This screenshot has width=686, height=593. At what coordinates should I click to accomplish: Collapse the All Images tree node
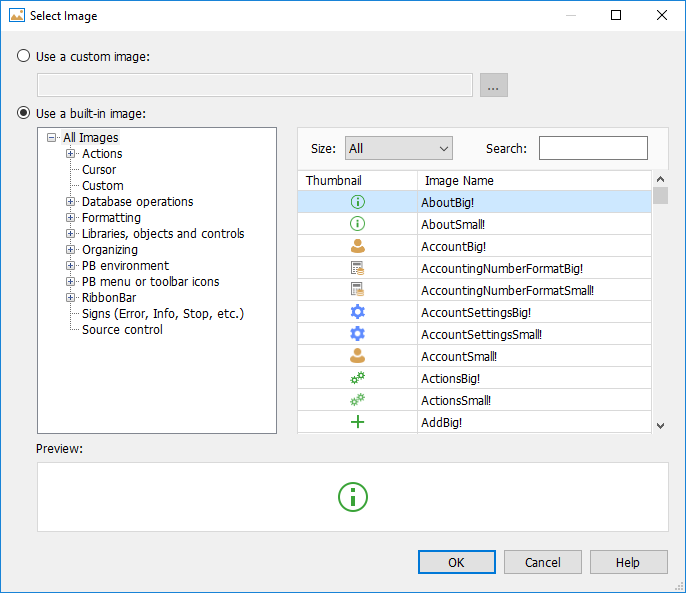tap(52, 138)
